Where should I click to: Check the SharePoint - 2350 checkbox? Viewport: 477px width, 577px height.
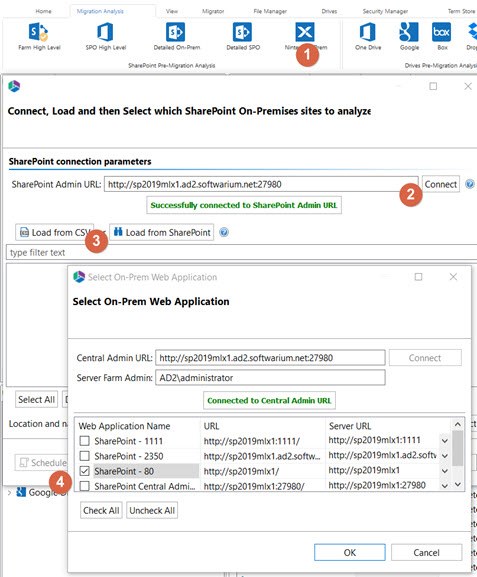click(x=85, y=456)
